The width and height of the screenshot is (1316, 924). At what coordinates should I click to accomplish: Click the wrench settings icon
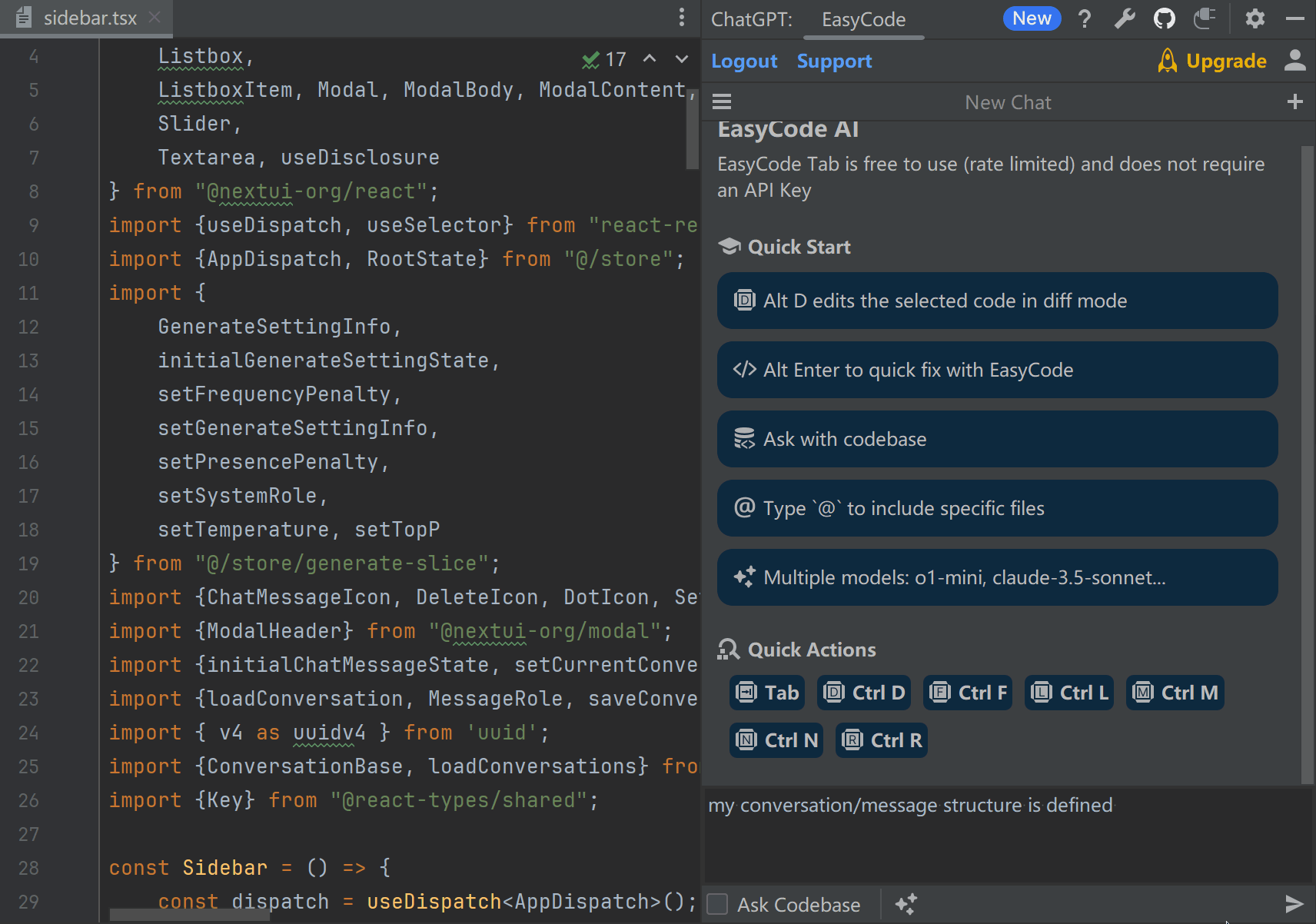pyautogui.click(x=1125, y=18)
